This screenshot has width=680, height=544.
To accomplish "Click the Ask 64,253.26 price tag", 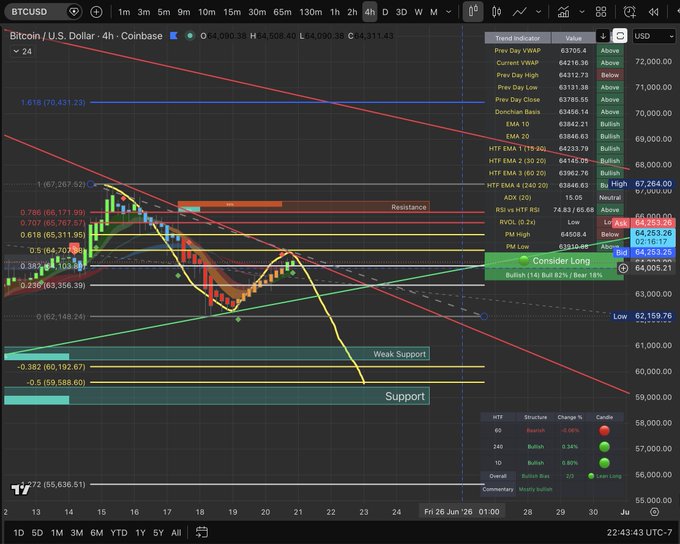I will pos(644,223).
